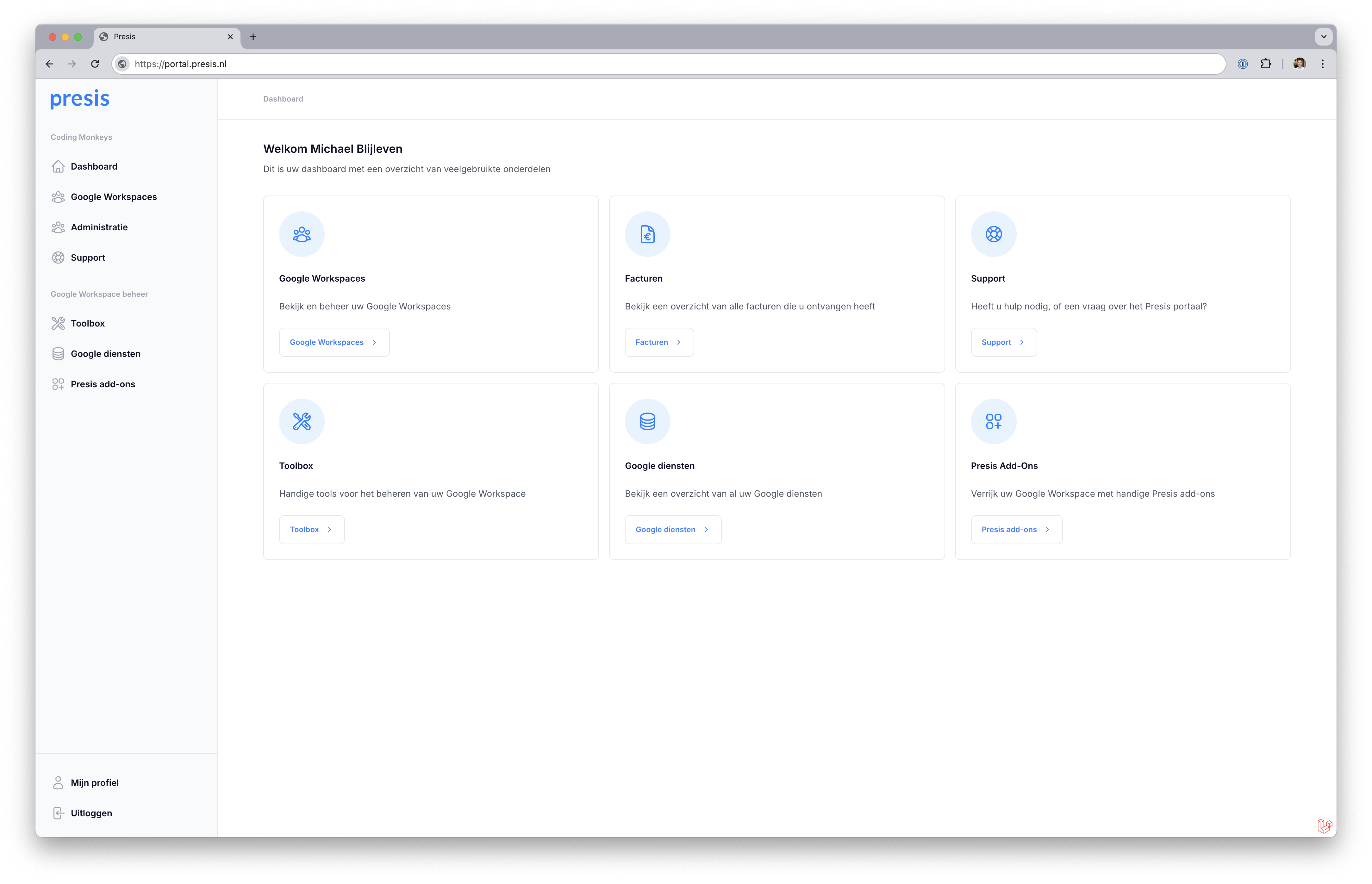Open Administratie in the sidebar
This screenshot has width=1372, height=884.
[x=99, y=227]
